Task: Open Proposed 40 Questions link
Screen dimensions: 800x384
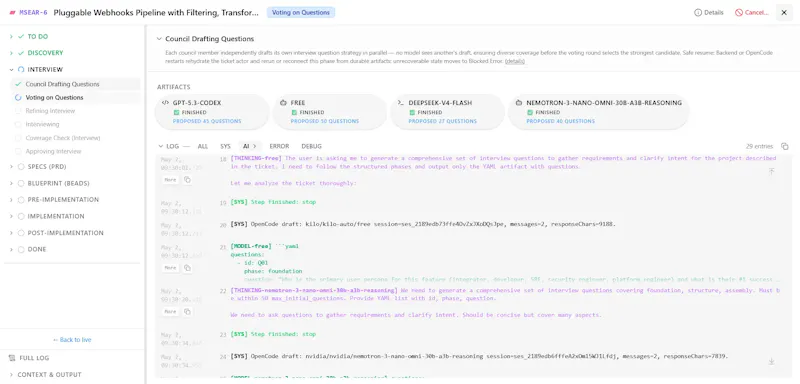Action: click(x=560, y=121)
